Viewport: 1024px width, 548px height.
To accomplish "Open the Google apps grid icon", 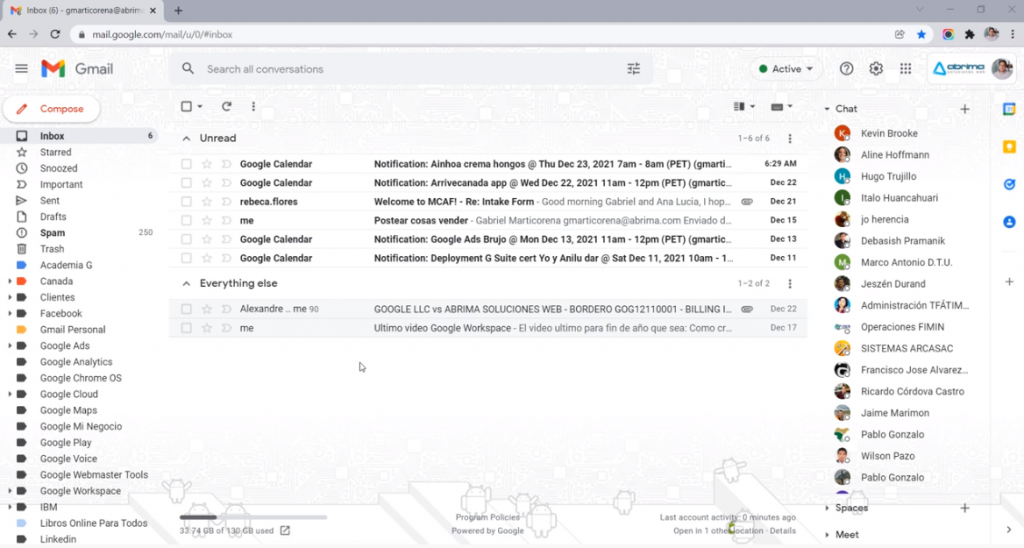I will [906, 69].
